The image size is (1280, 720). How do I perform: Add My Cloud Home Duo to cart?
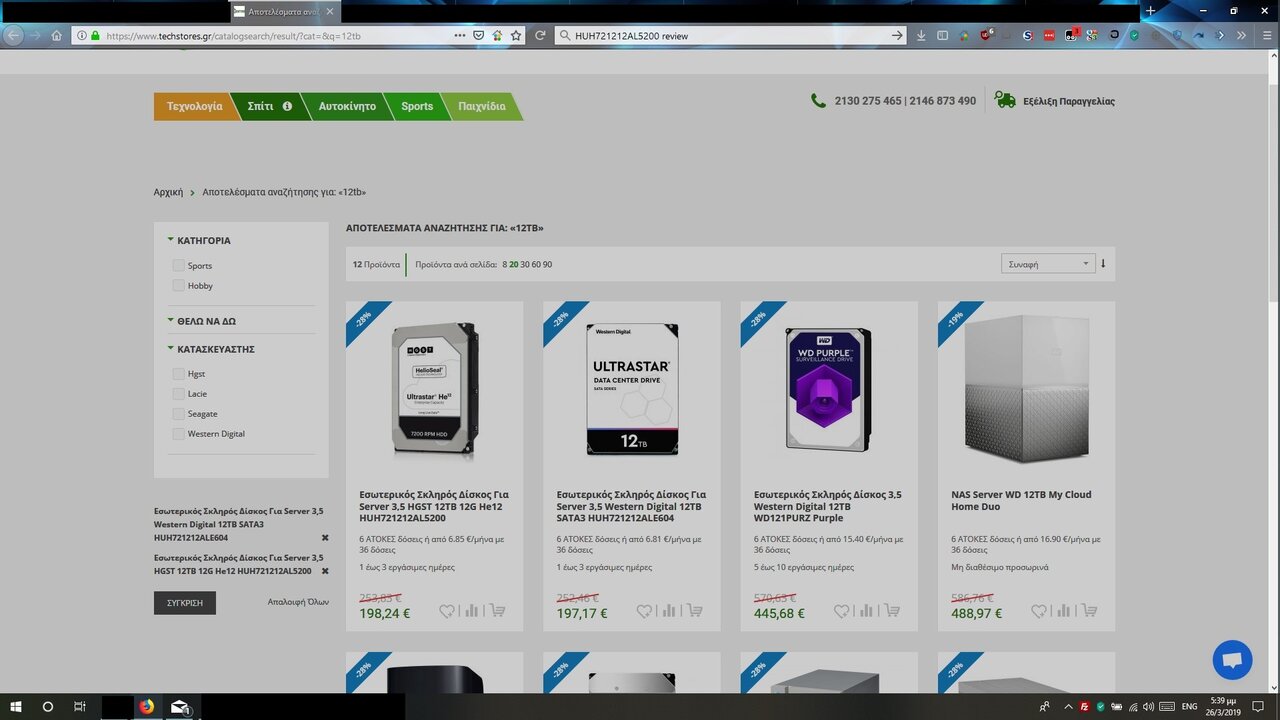(x=1090, y=611)
